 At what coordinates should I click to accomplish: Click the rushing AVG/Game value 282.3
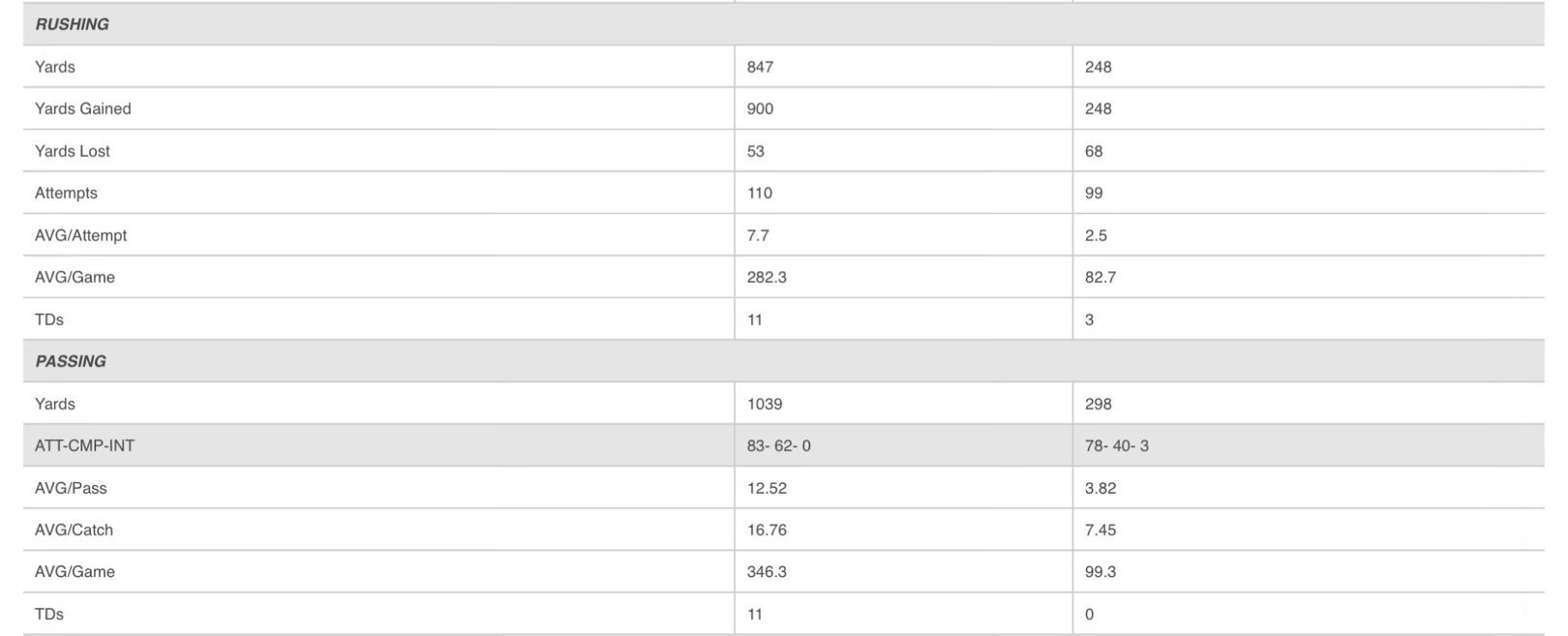coord(767,277)
